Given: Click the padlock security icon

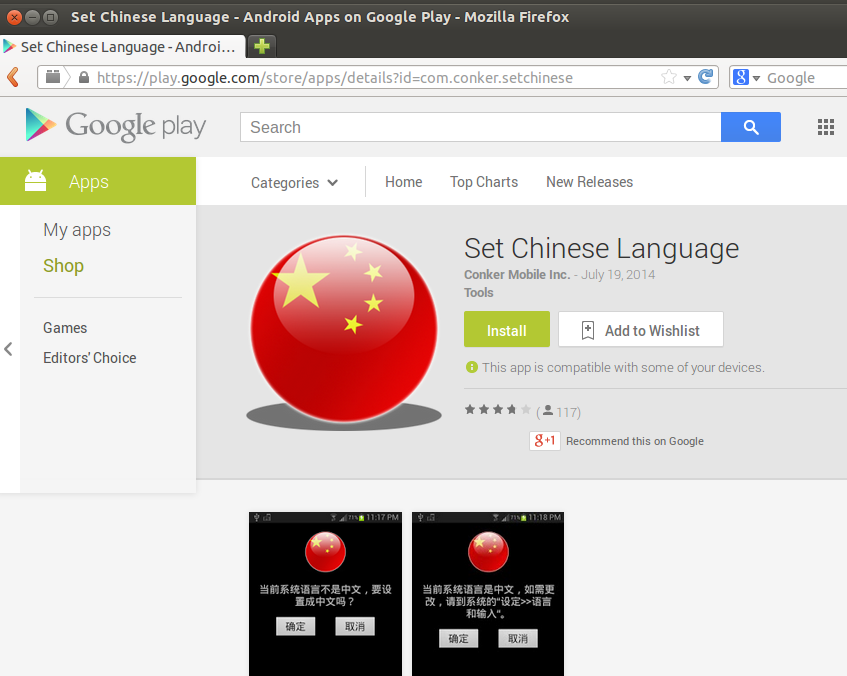Looking at the screenshot, I should (84, 77).
